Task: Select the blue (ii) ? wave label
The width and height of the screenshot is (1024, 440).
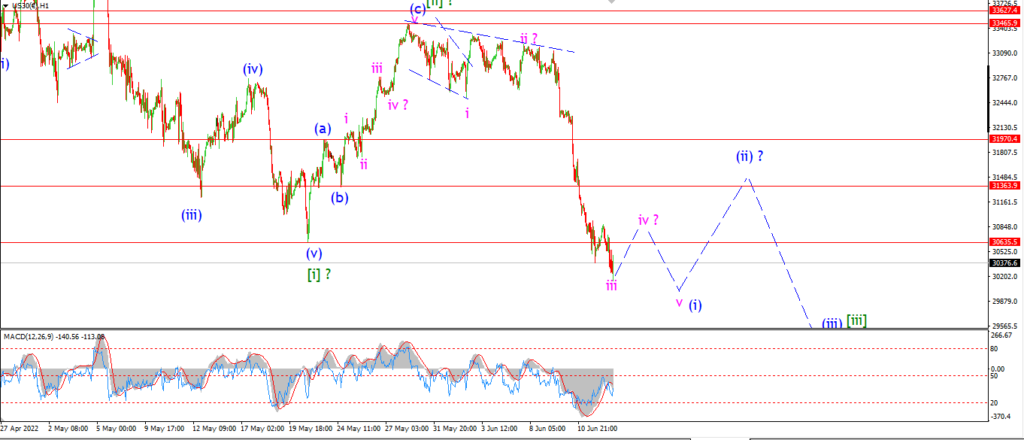Action: 750,157
